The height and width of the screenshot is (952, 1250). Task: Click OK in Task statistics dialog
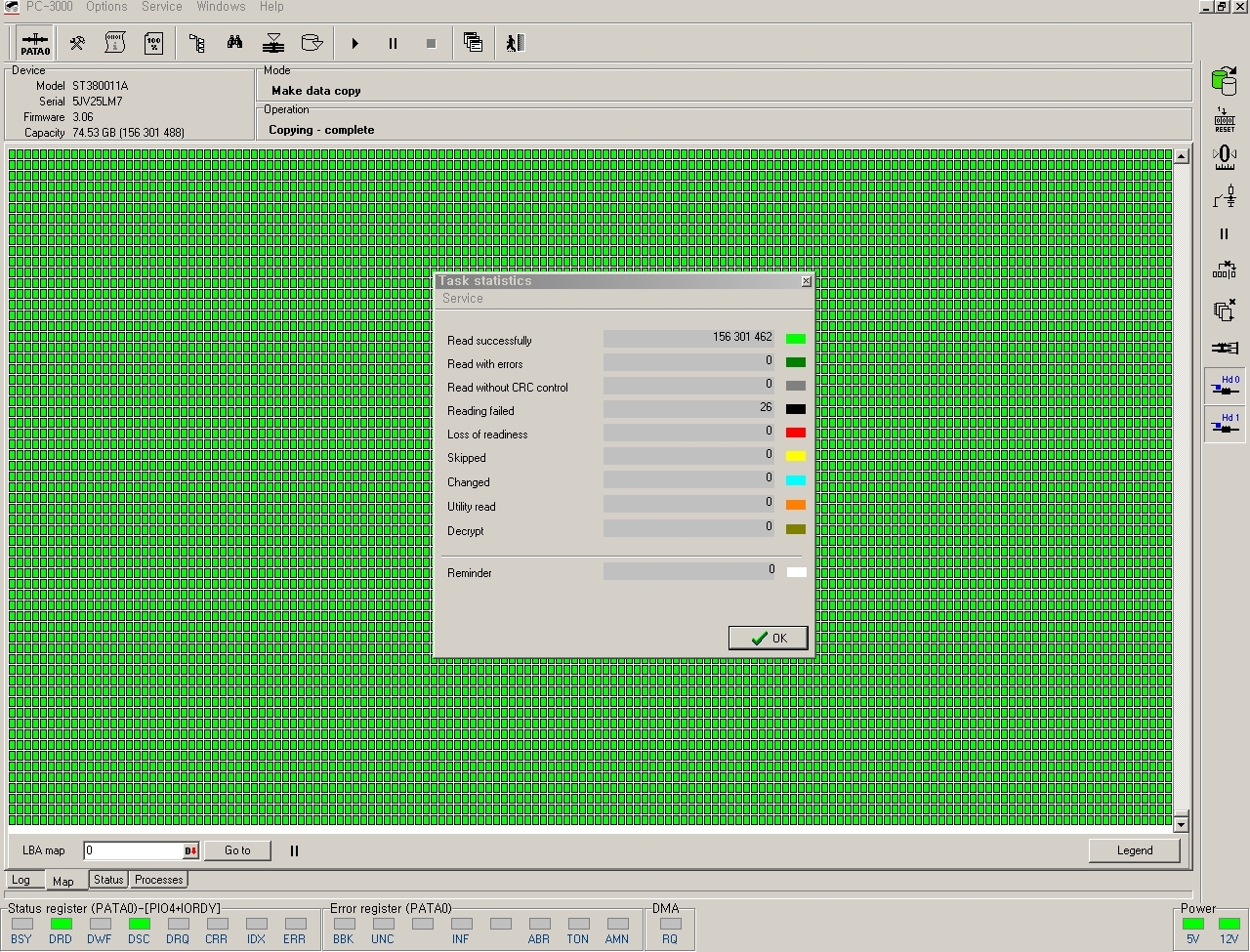[769, 638]
